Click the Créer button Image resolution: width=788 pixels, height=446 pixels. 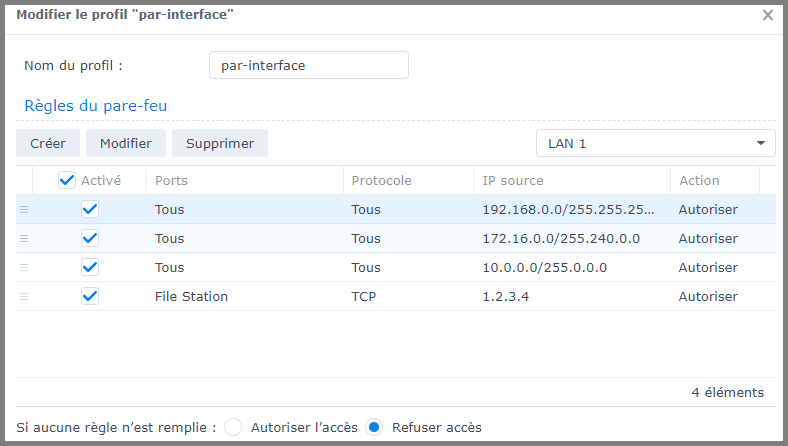(48, 143)
